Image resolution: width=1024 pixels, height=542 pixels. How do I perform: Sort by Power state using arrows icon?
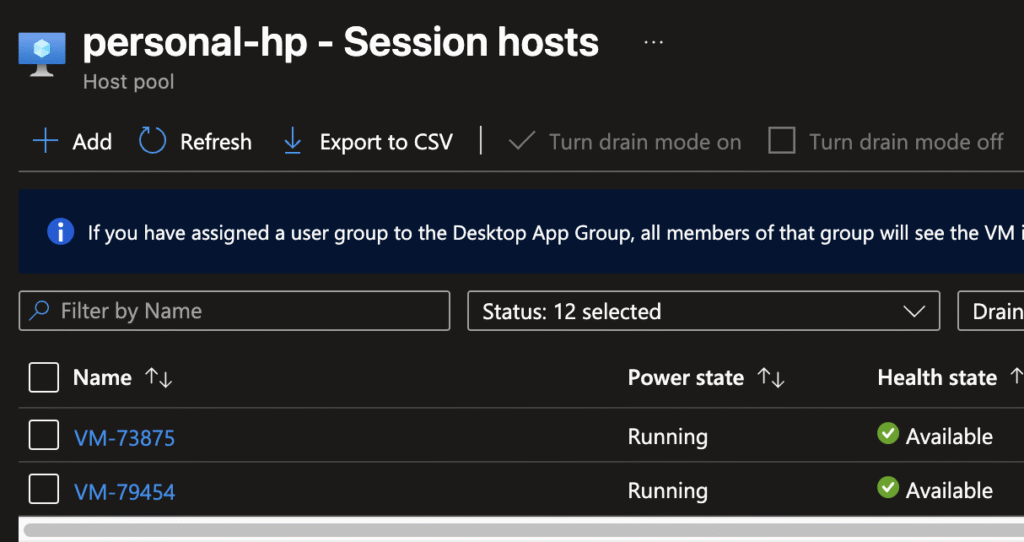771,377
